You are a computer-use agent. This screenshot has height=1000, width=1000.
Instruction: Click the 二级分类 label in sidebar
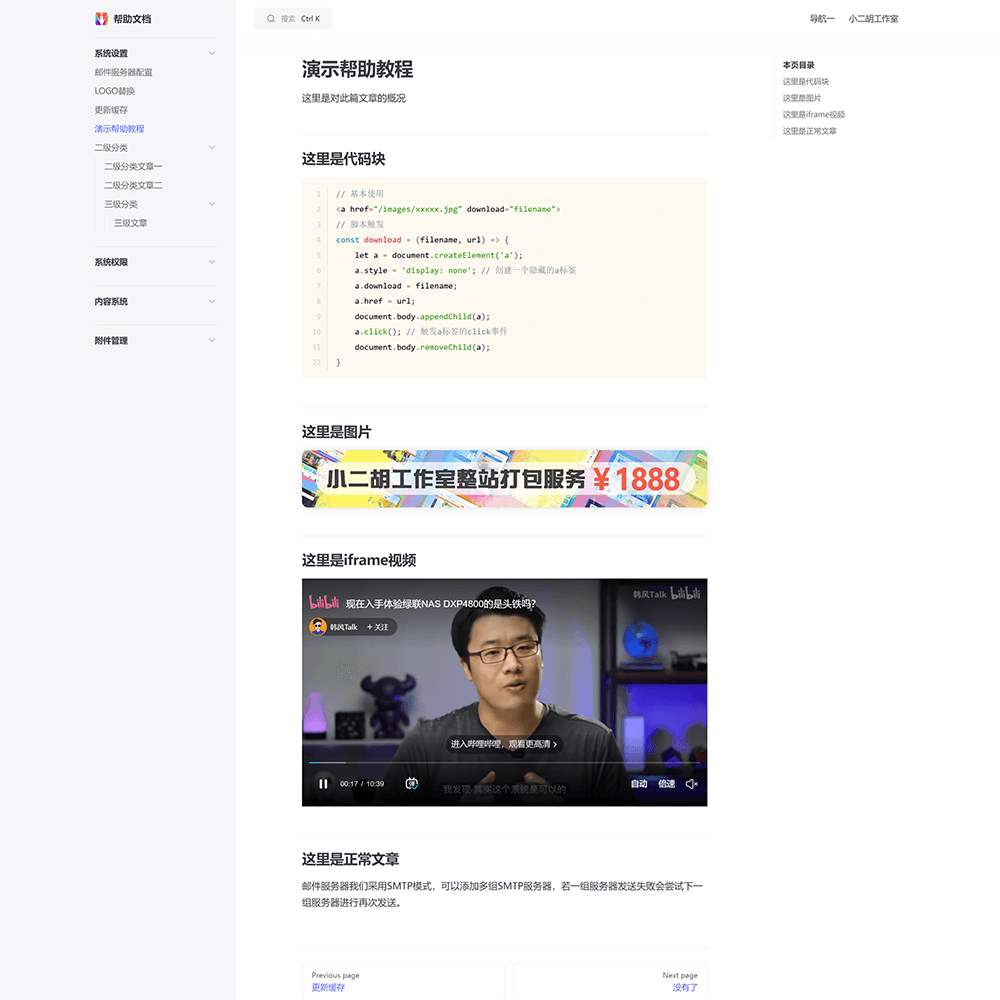point(111,148)
